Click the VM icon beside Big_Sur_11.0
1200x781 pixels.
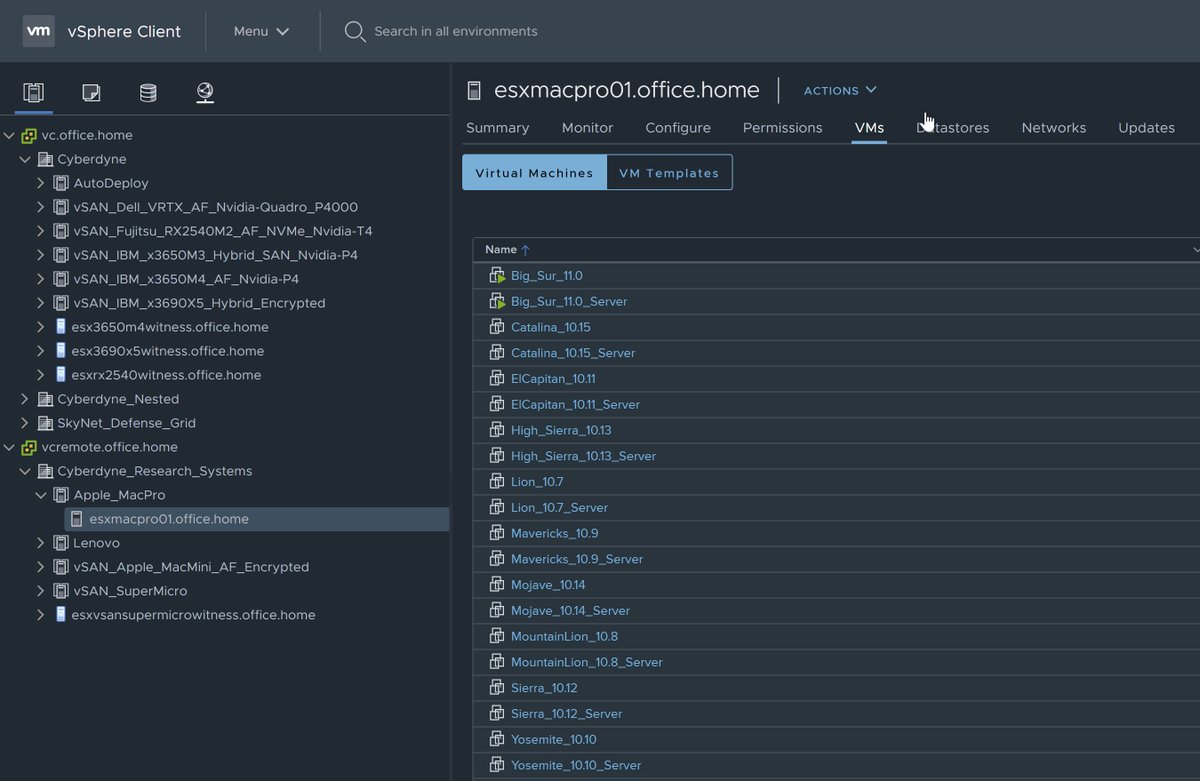(497, 275)
